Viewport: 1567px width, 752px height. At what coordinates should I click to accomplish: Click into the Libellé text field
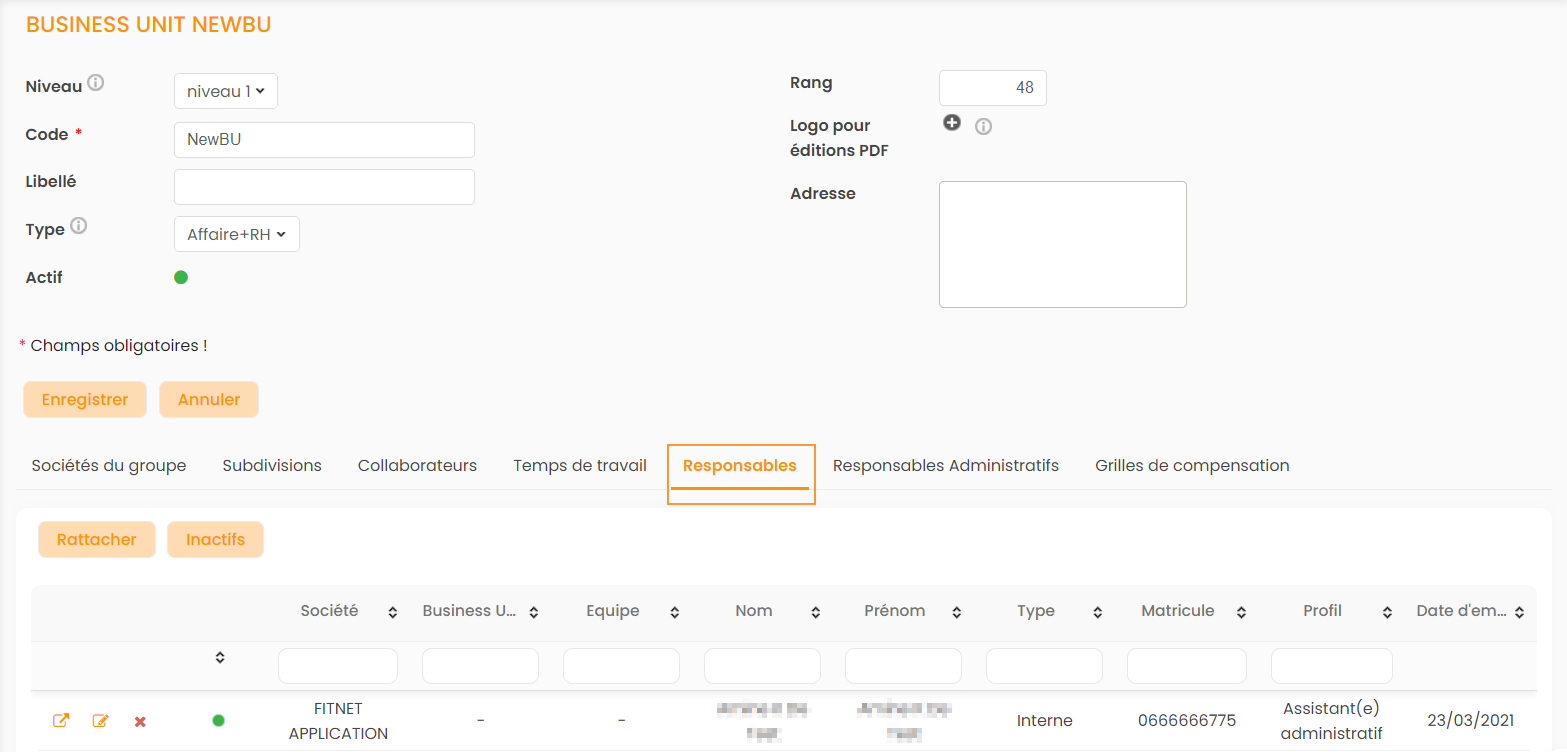point(324,187)
